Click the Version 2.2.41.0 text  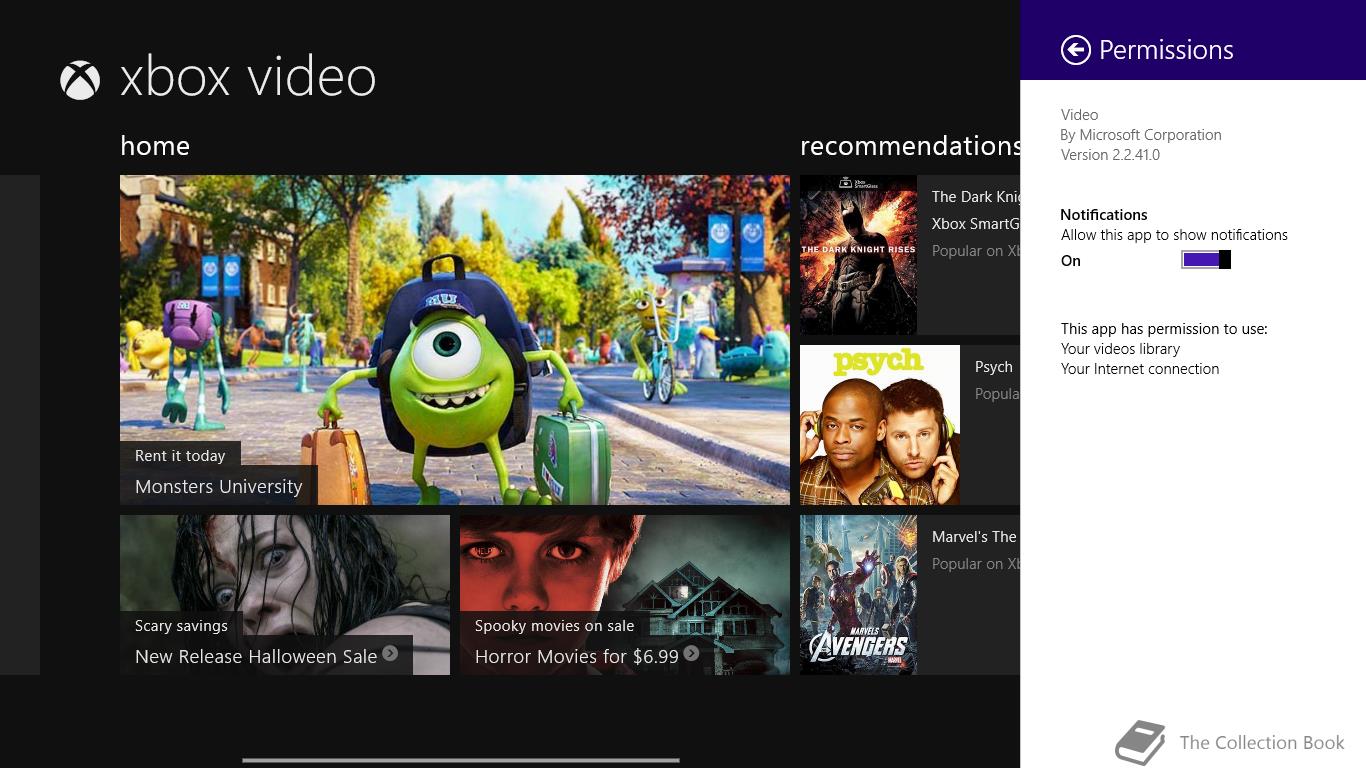[x=1110, y=155]
